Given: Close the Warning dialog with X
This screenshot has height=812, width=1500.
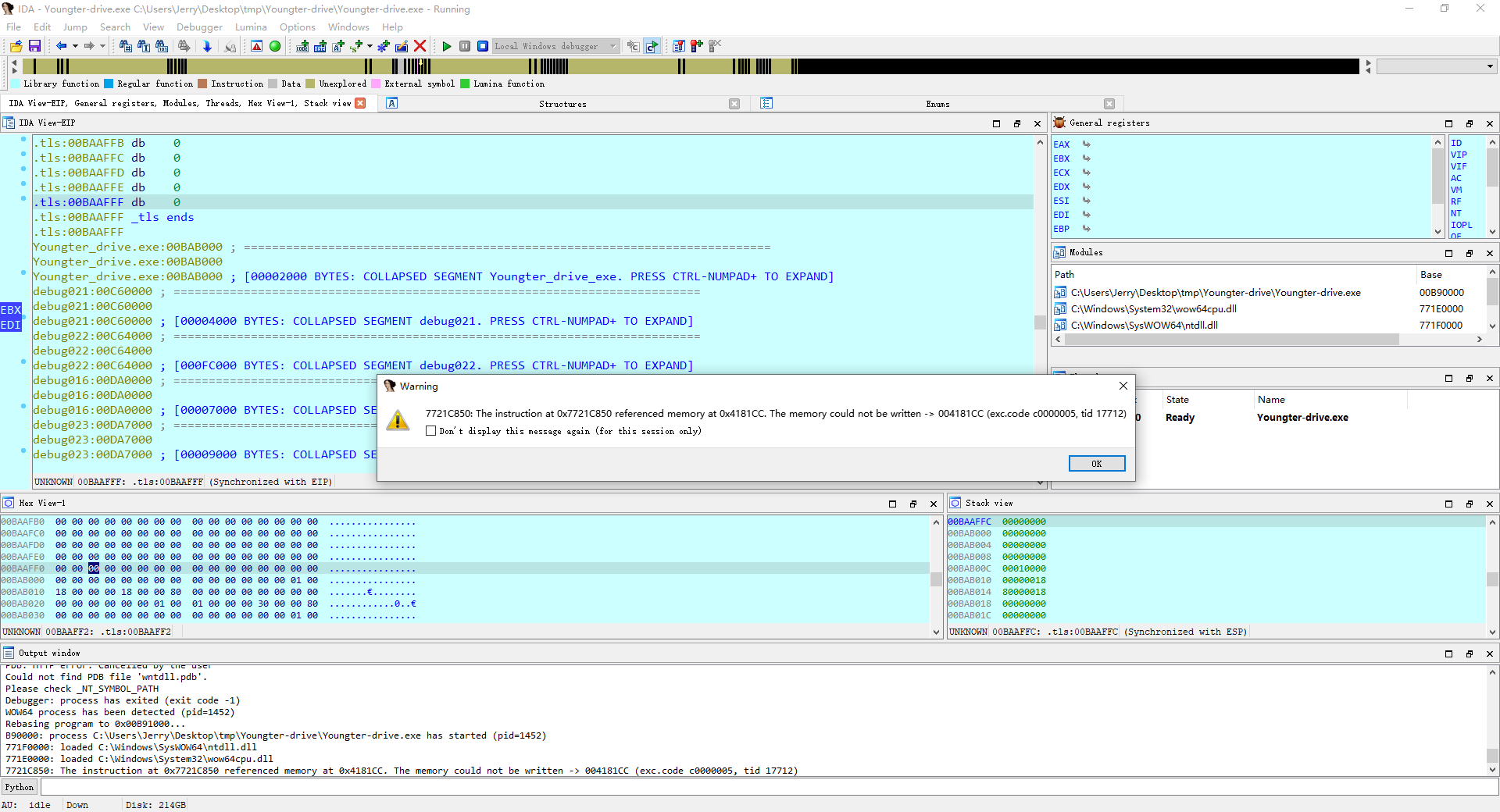Looking at the screenshot, I should 1123,386.
